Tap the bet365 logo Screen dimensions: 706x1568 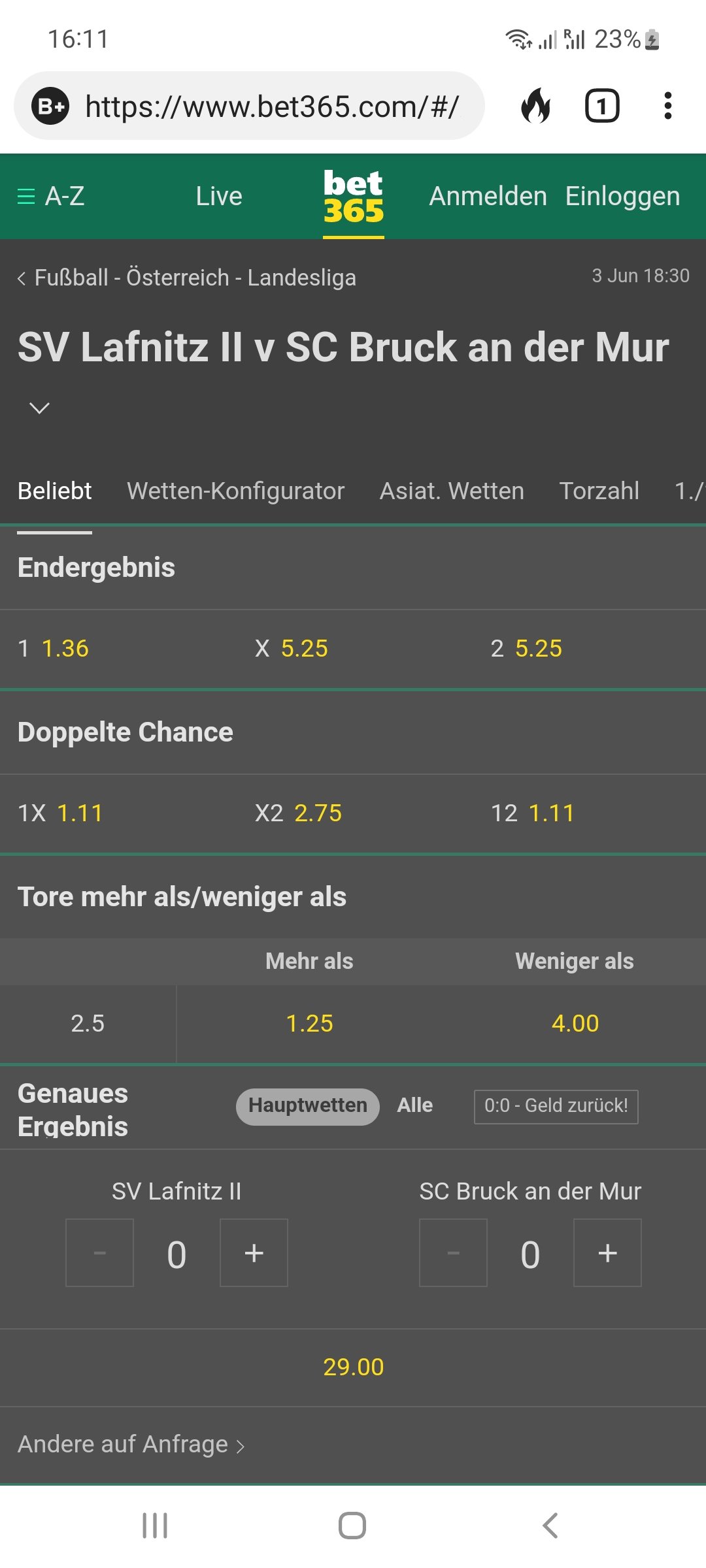point(353,196)
